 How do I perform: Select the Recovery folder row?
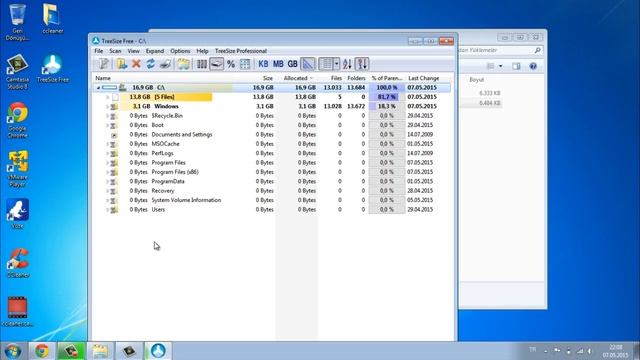click(271, 191)
